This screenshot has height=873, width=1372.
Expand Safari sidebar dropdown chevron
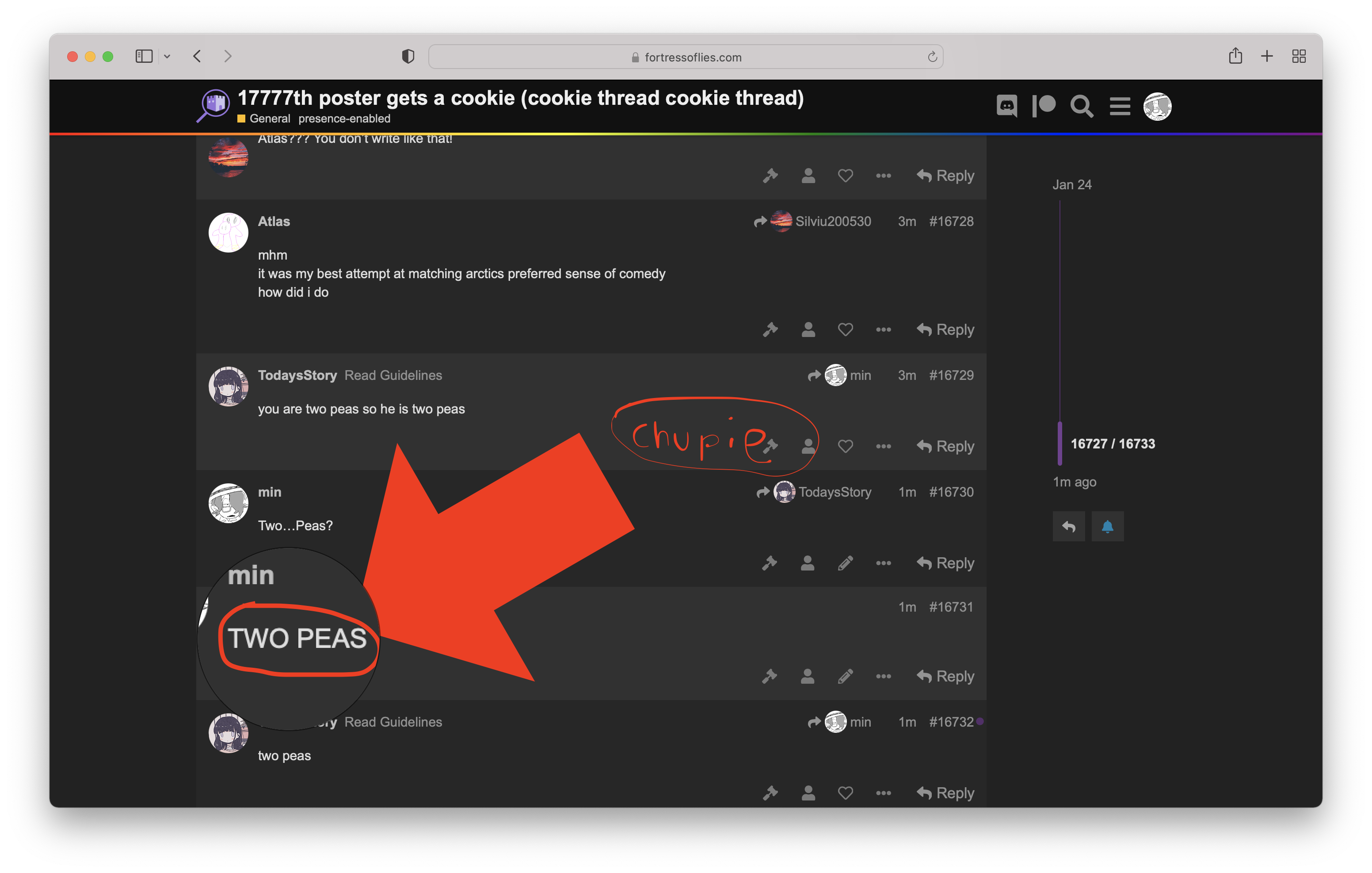167,57
